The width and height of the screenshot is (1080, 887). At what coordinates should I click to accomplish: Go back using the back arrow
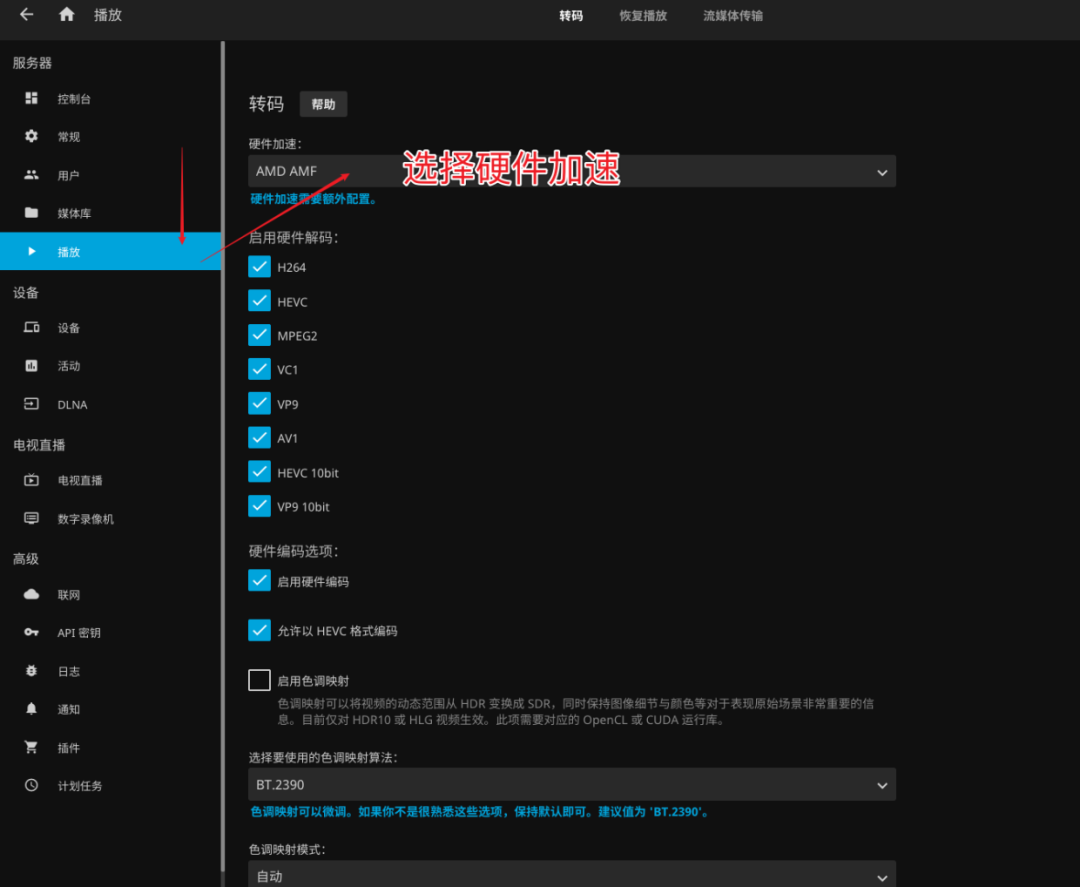26,14
